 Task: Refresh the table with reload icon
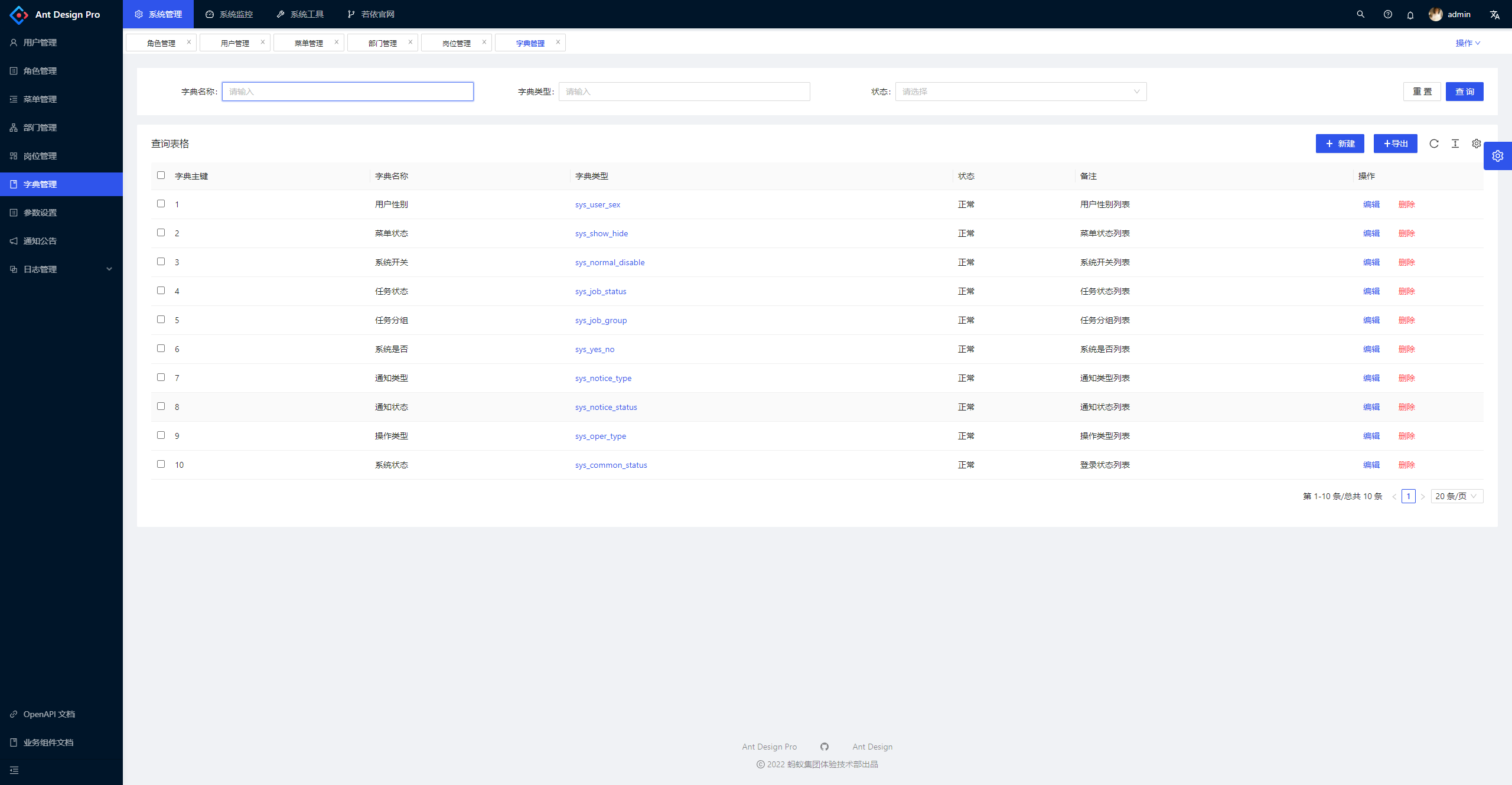click(x=1434, y=144)
